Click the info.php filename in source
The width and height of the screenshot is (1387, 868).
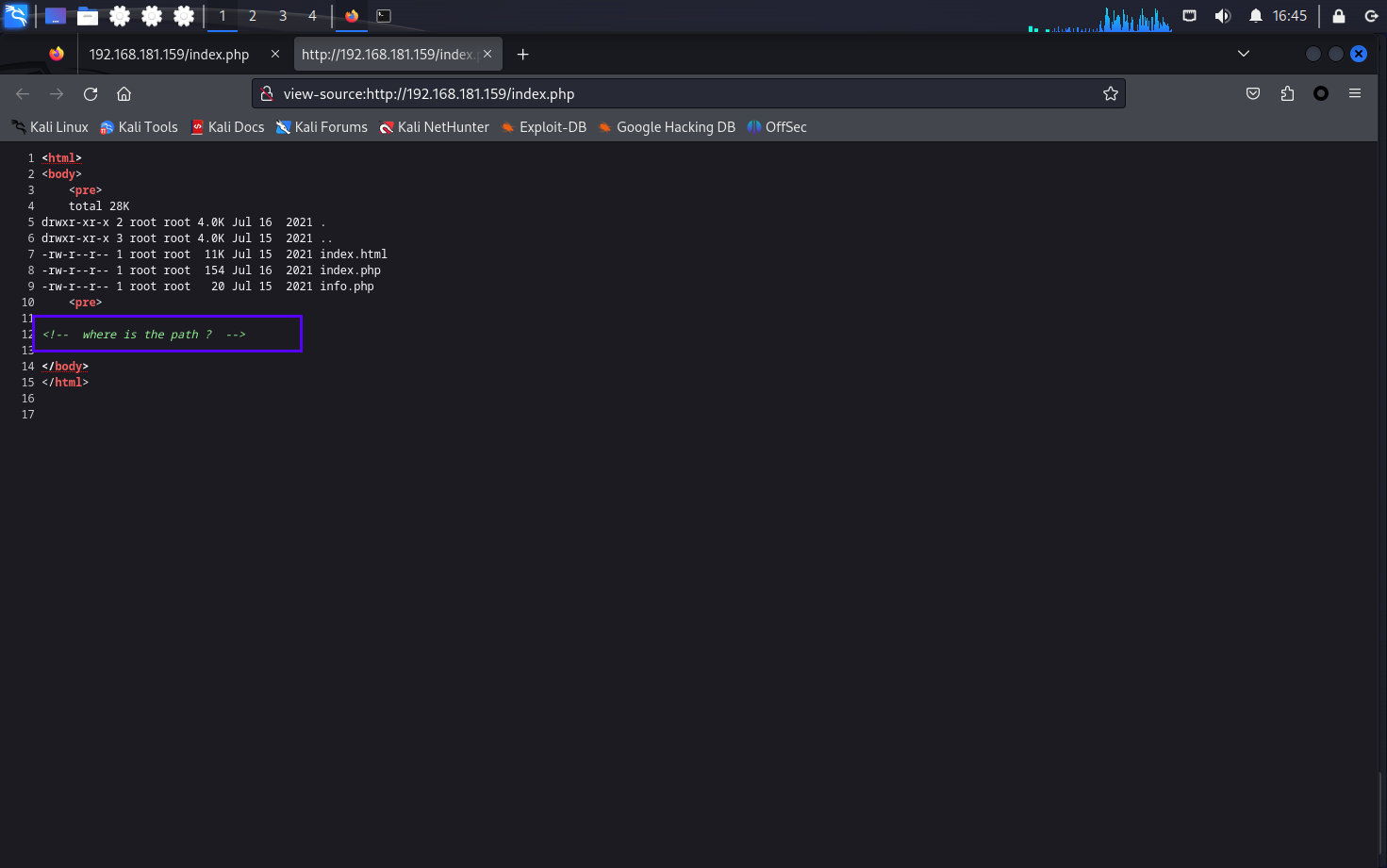tap(347, 287)
